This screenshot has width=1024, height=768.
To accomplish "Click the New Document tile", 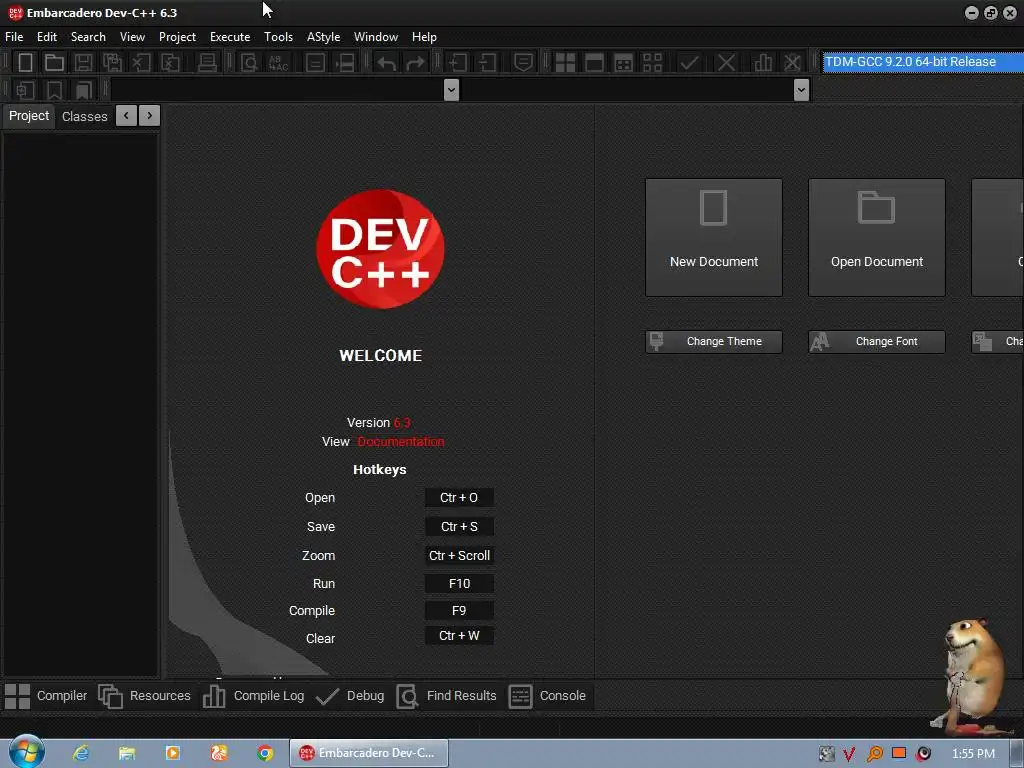I will pyautogui.click(x=714, y=237).
